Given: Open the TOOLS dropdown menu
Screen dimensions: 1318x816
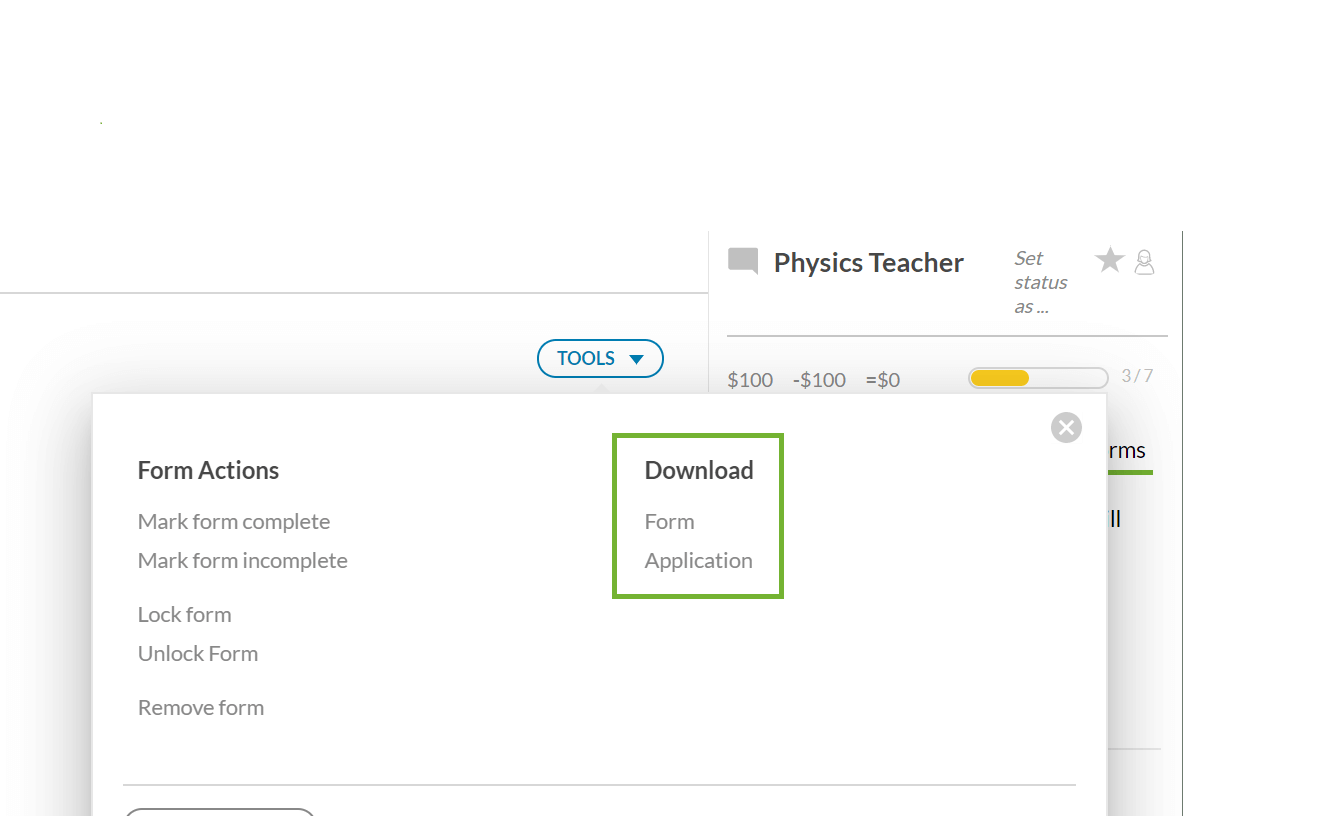Looking at the screenshot, I should click(x=600, y=358).
